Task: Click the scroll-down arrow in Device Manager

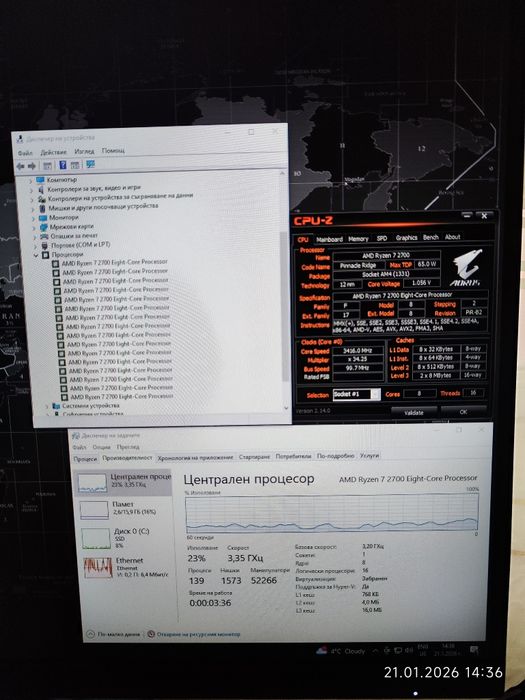Action: tap(286, 408)
